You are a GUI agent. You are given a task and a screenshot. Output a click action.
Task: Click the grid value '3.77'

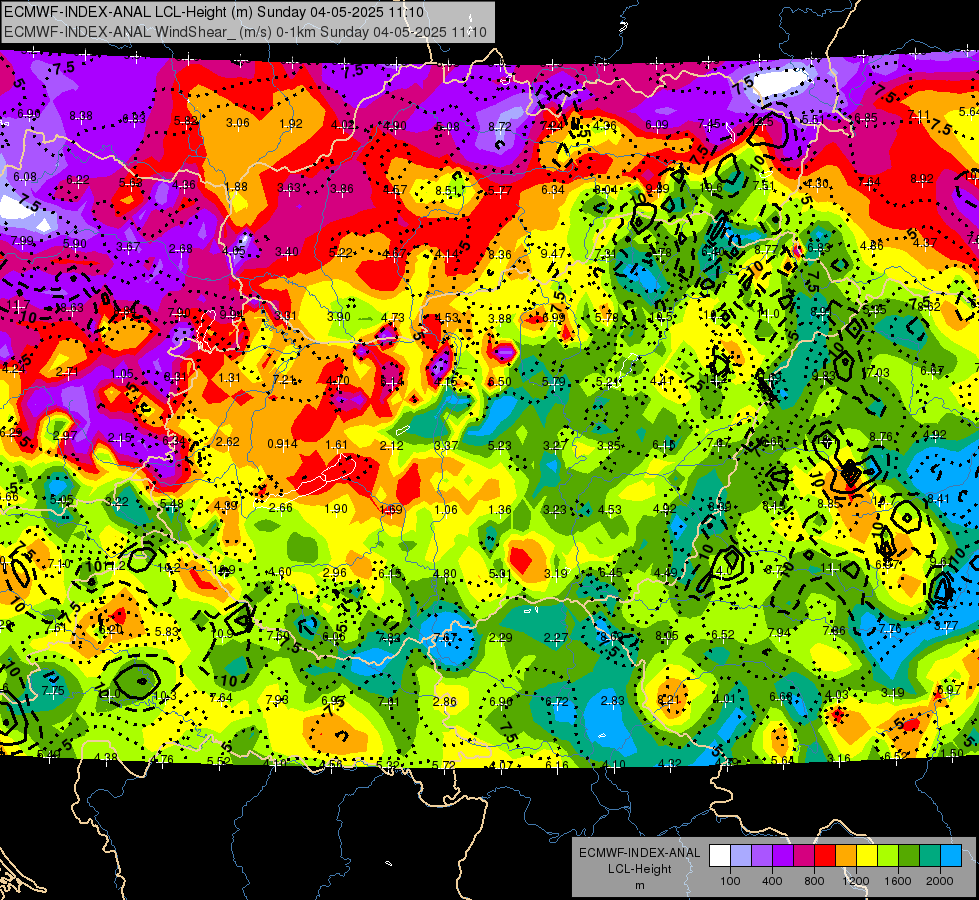(x=947, y=626)
